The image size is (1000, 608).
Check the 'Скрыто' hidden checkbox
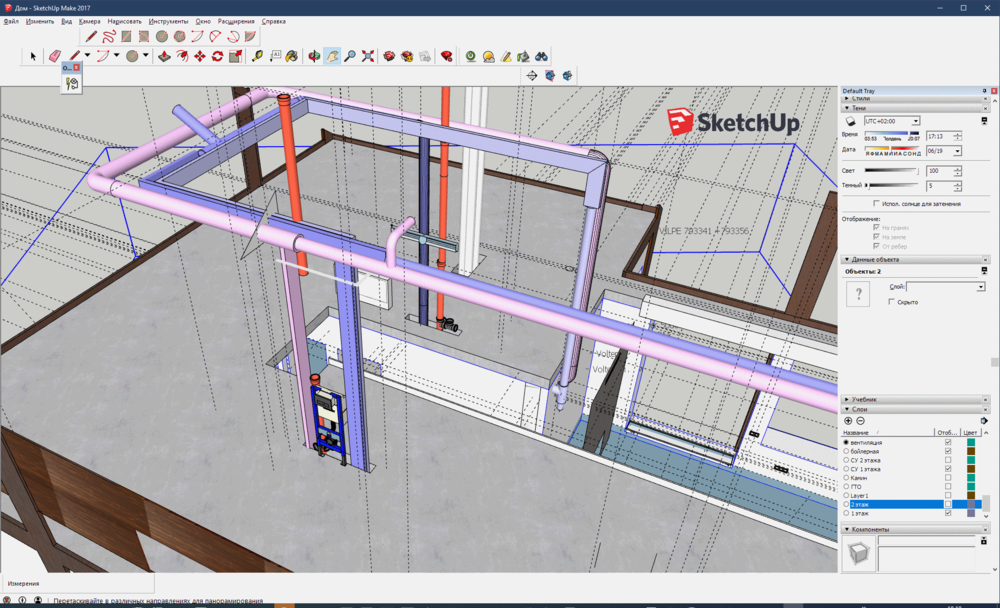click(x=892, y=301)
